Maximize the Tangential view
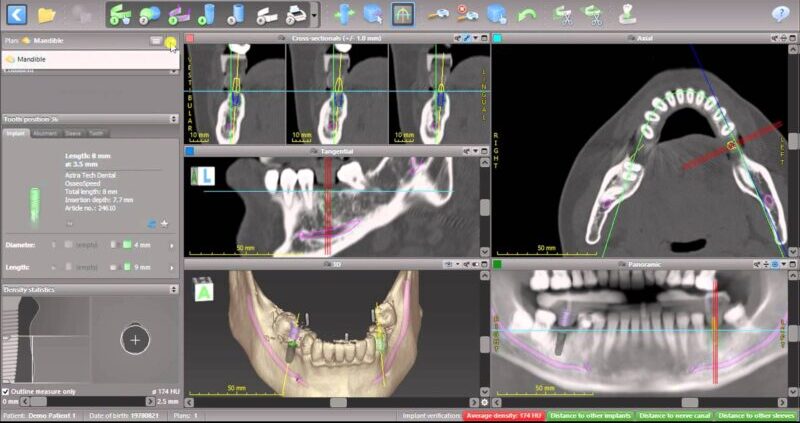This screenshot has width=800, height=423. click(x=484, y=151)
